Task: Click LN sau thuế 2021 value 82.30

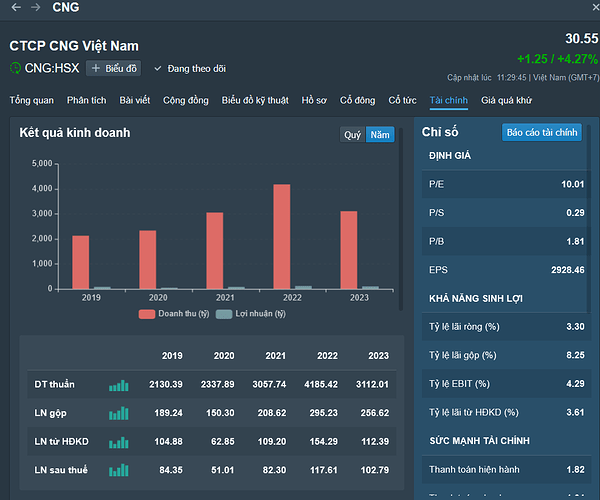Action: coord(274,470)
